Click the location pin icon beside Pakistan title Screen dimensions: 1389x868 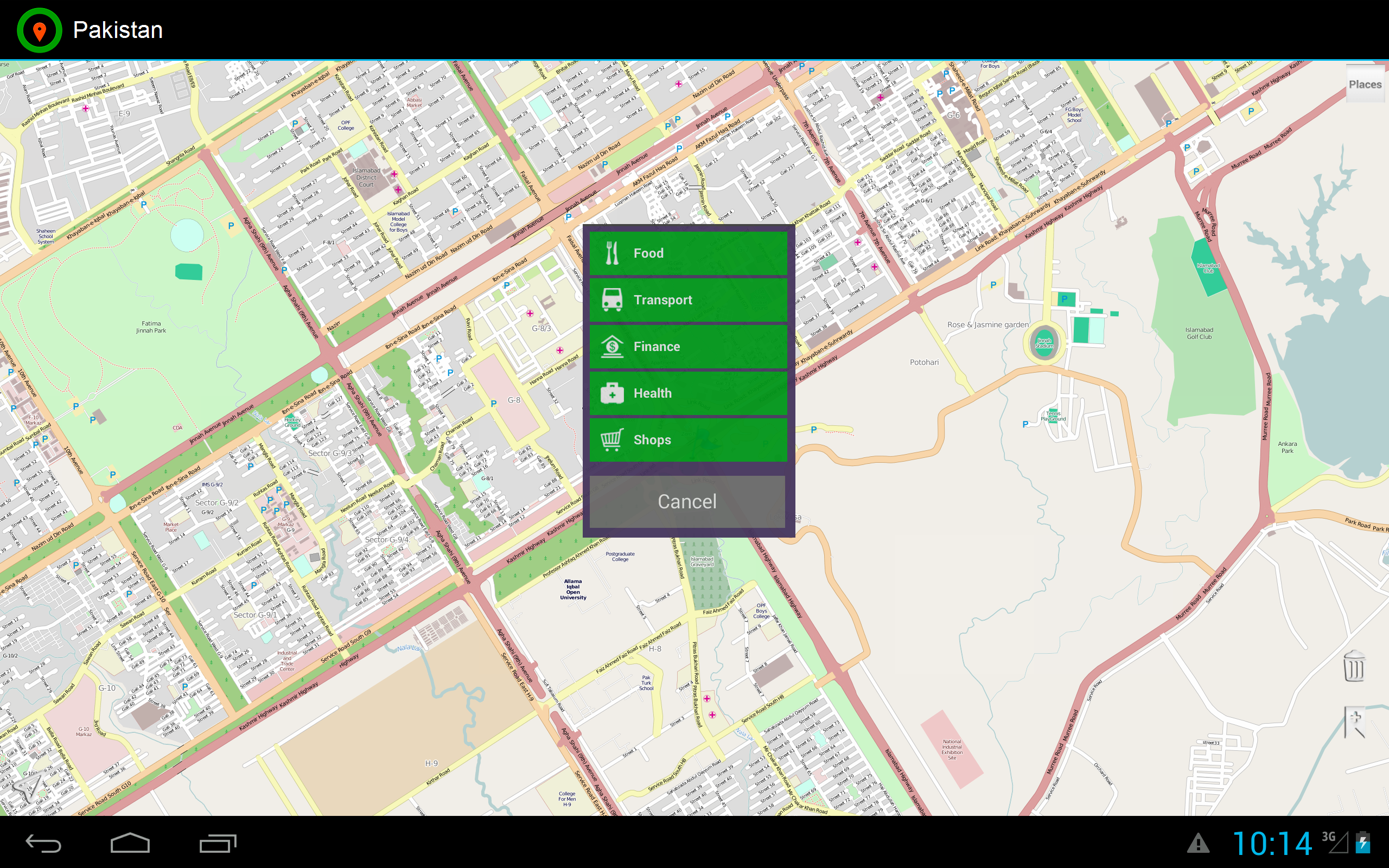point(39,30)
